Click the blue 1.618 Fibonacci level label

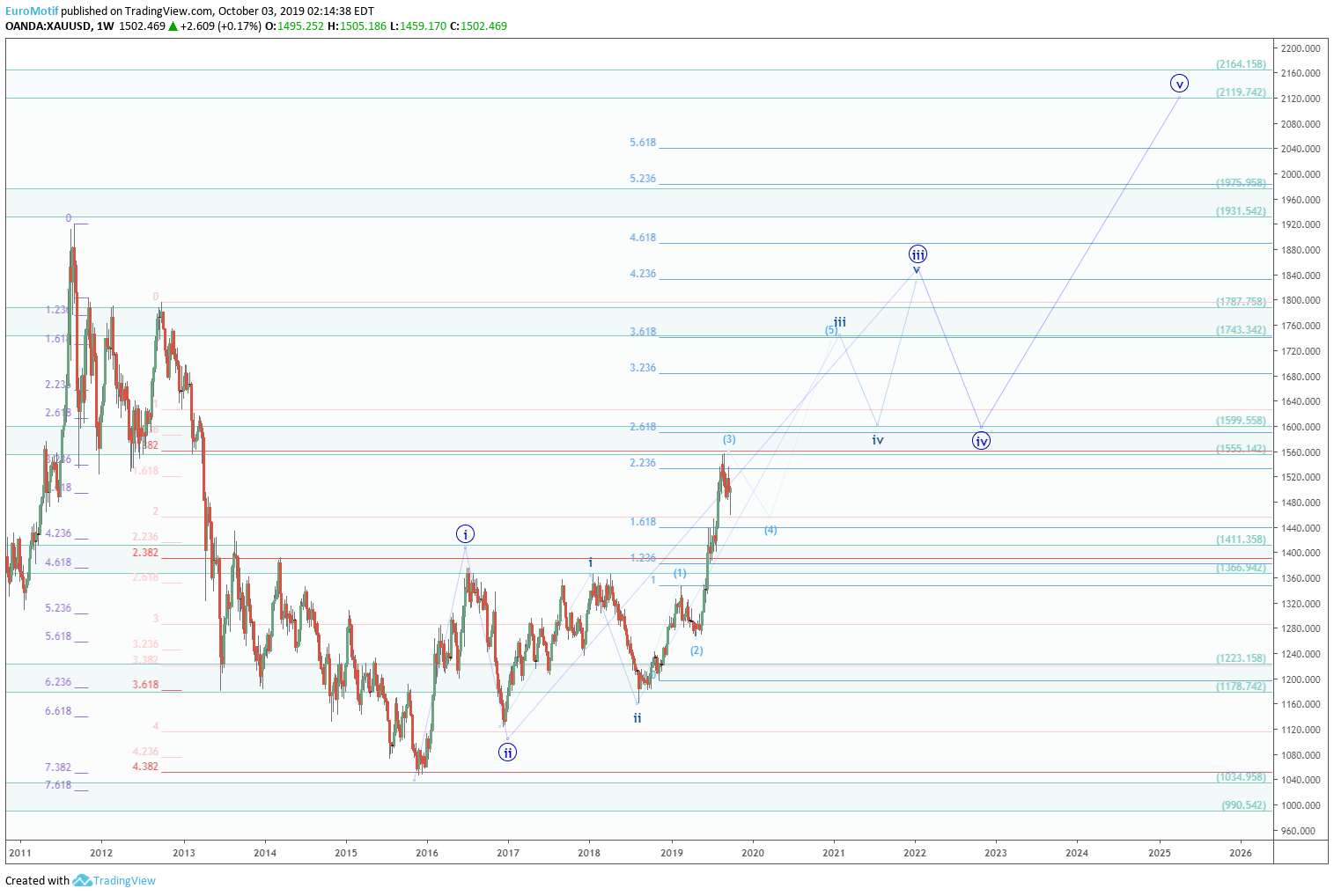(x=643, y=522)
